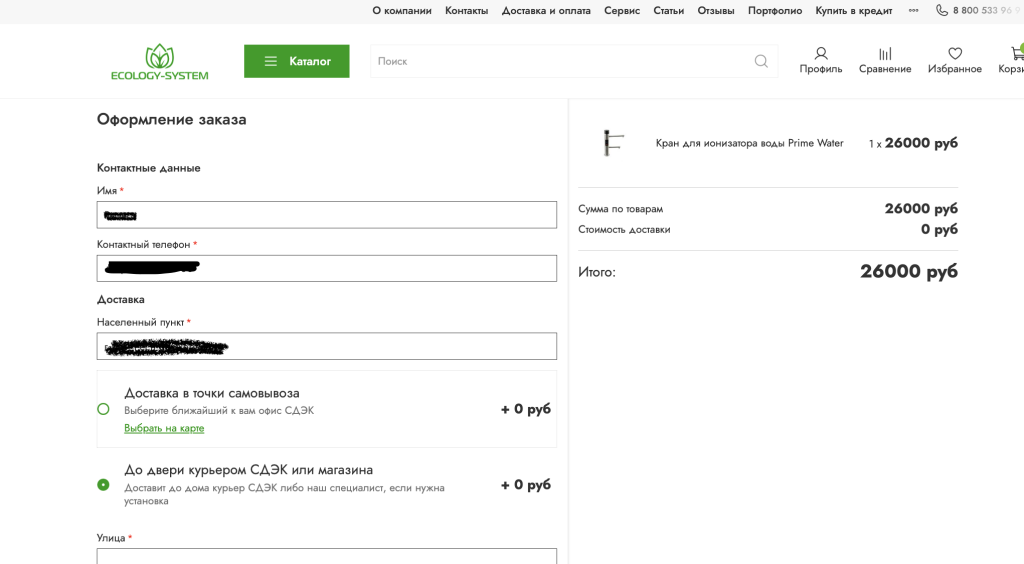Click the Выбрать на карте link
The height and width of the screenshot is (564, 1024).
pyautogui.click(x=164, y=428)
